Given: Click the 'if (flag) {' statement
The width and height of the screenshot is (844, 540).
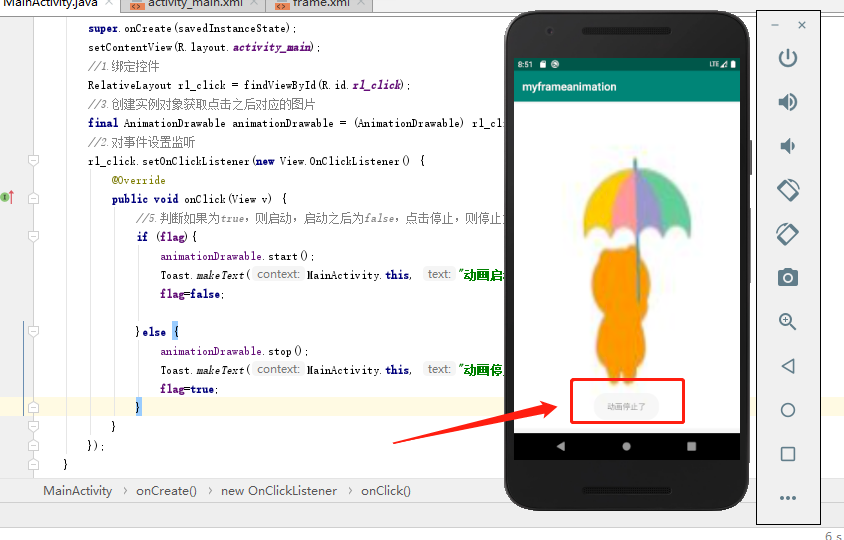Looking at the screenshot, I should (167, 237).
